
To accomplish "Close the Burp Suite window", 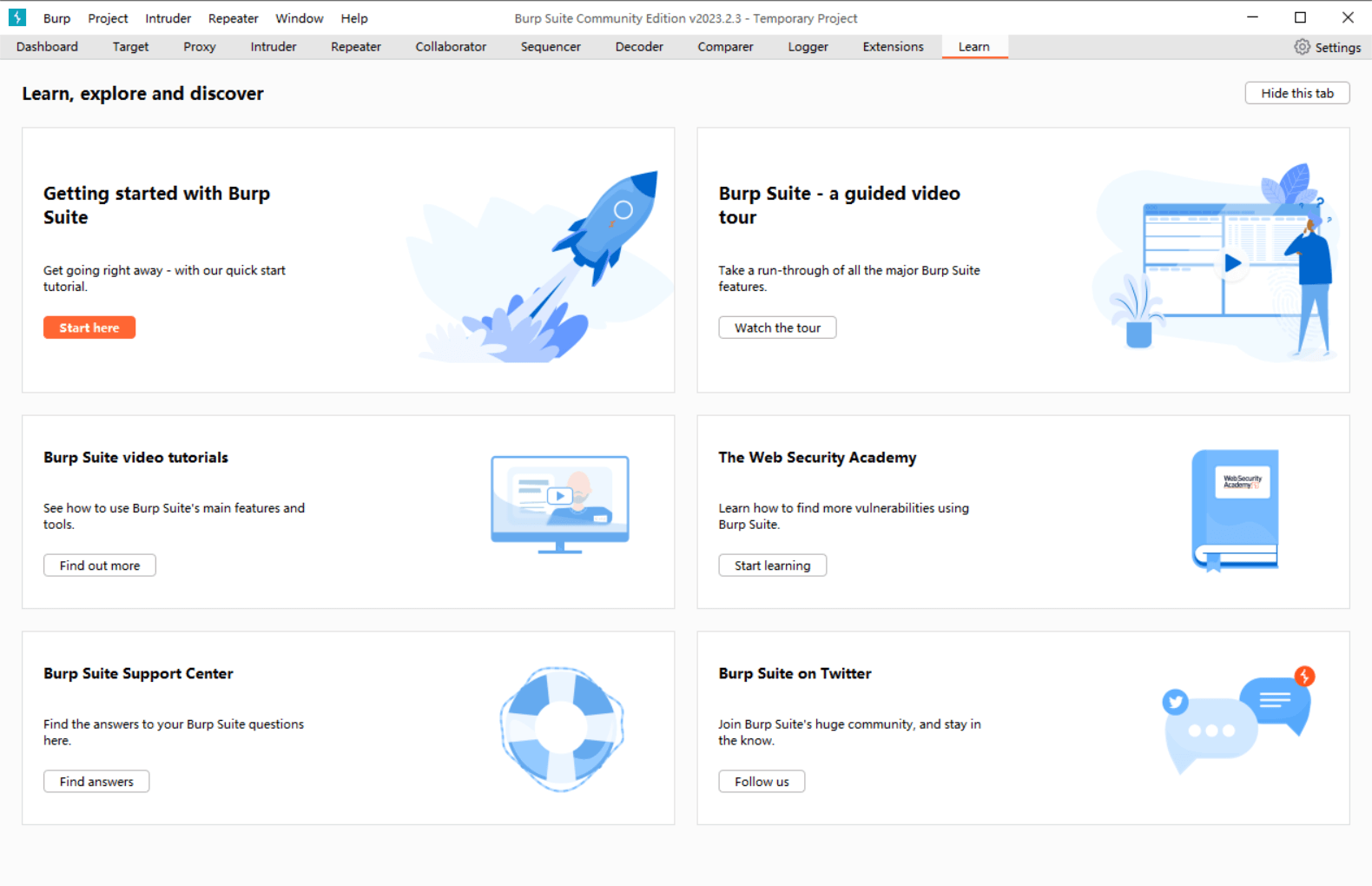I will pos(1348,17).
